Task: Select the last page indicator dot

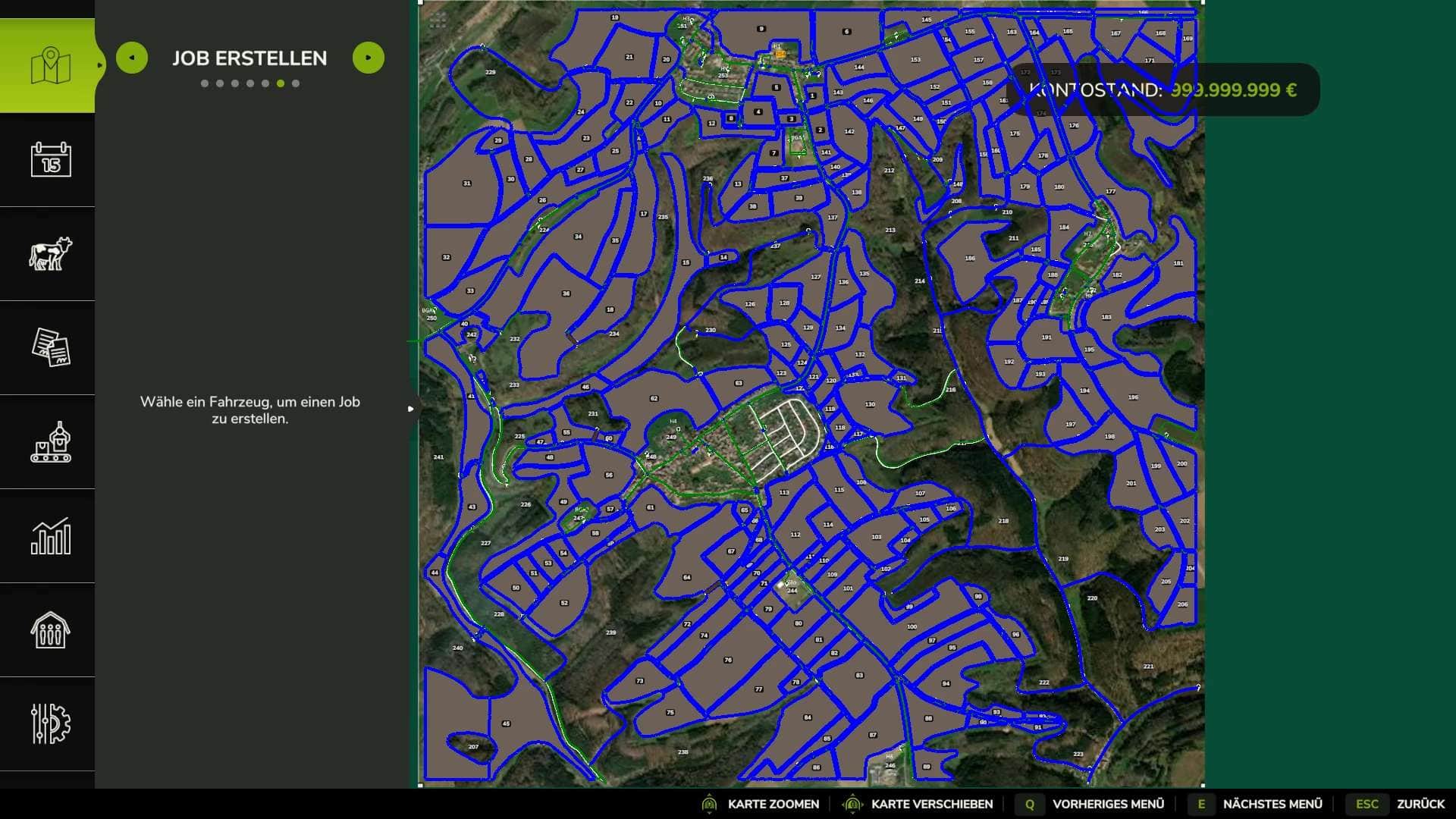Action: (296, 83)
